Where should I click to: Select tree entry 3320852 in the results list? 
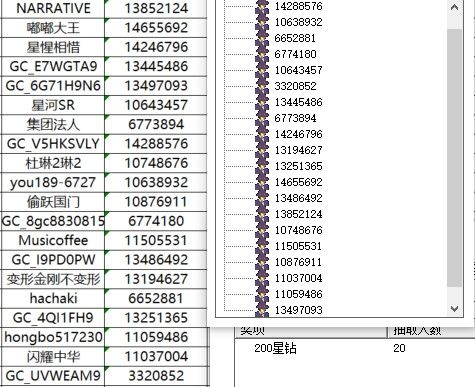295,86
